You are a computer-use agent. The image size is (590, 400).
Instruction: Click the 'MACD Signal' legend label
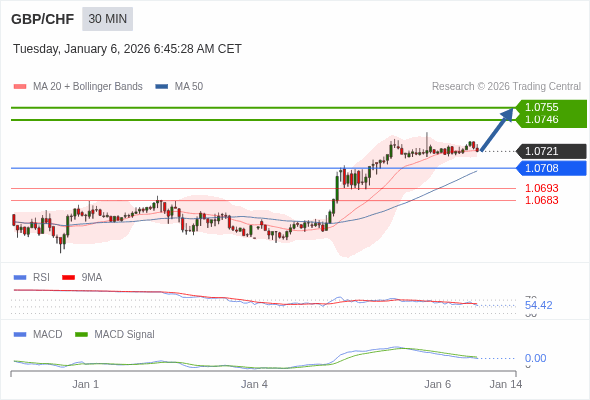click(124, 335)
